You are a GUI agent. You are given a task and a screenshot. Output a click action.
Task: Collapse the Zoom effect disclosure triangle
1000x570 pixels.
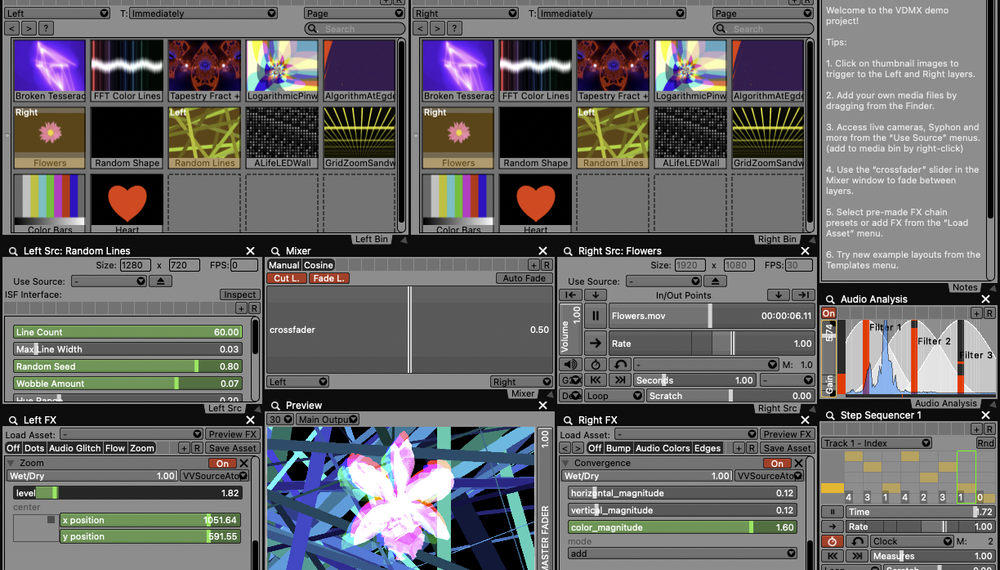tap(11, 463)
